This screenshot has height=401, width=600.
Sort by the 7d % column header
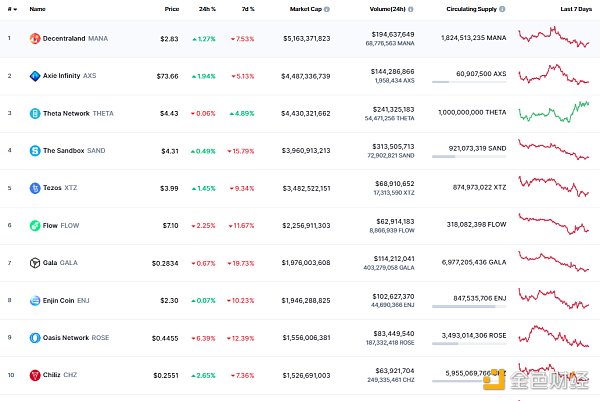tap(247, 9)
